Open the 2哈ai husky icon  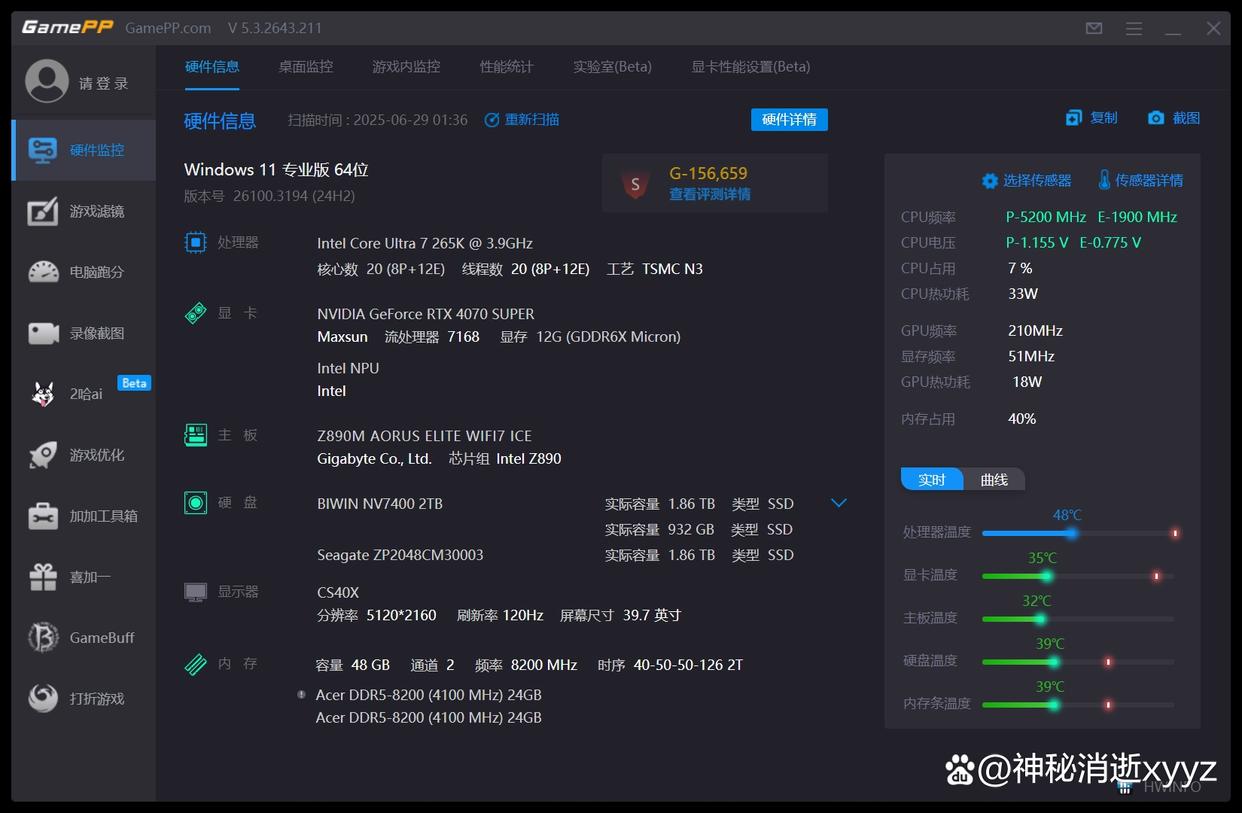(x=43, y=394)
